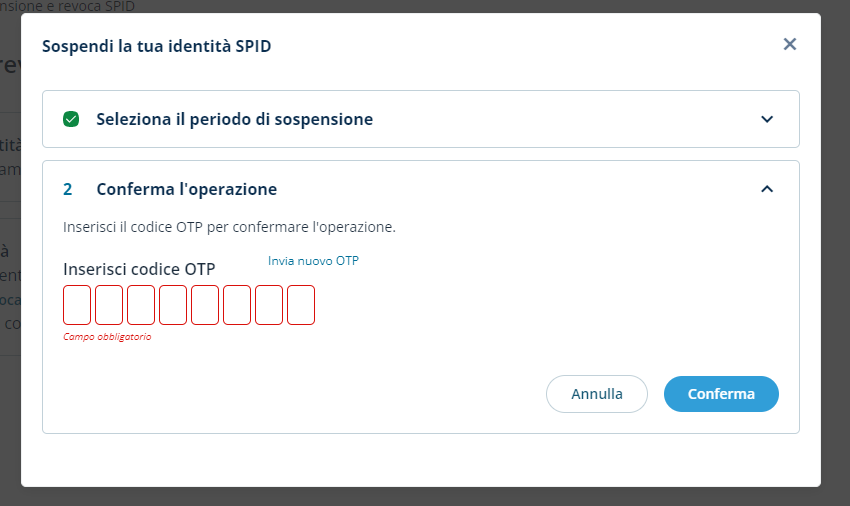Focus the first OTP digit box
The image size is (850, 506).
coord(77,305)
